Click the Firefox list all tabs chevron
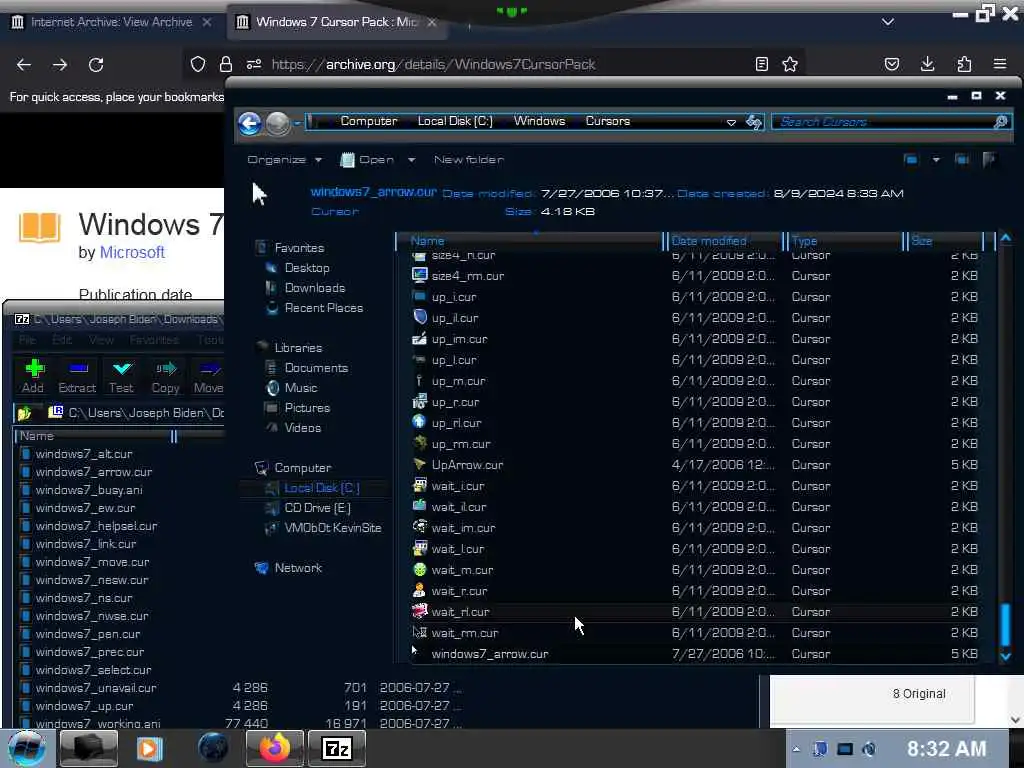This screenshot has width=1024, height=768. tap(888, 22)
